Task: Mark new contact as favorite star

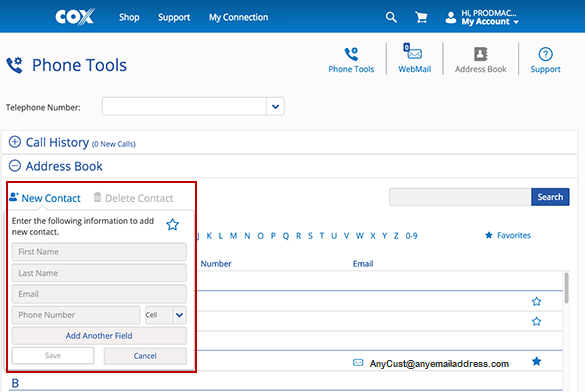Action: click(172, 225)
